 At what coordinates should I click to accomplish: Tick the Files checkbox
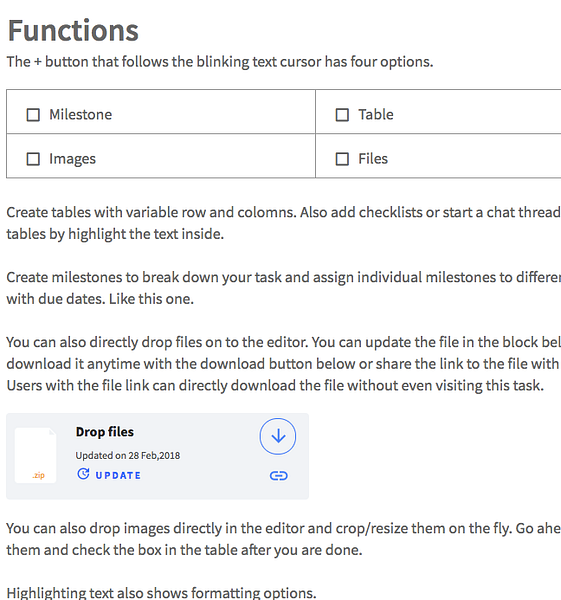[342, 159]
